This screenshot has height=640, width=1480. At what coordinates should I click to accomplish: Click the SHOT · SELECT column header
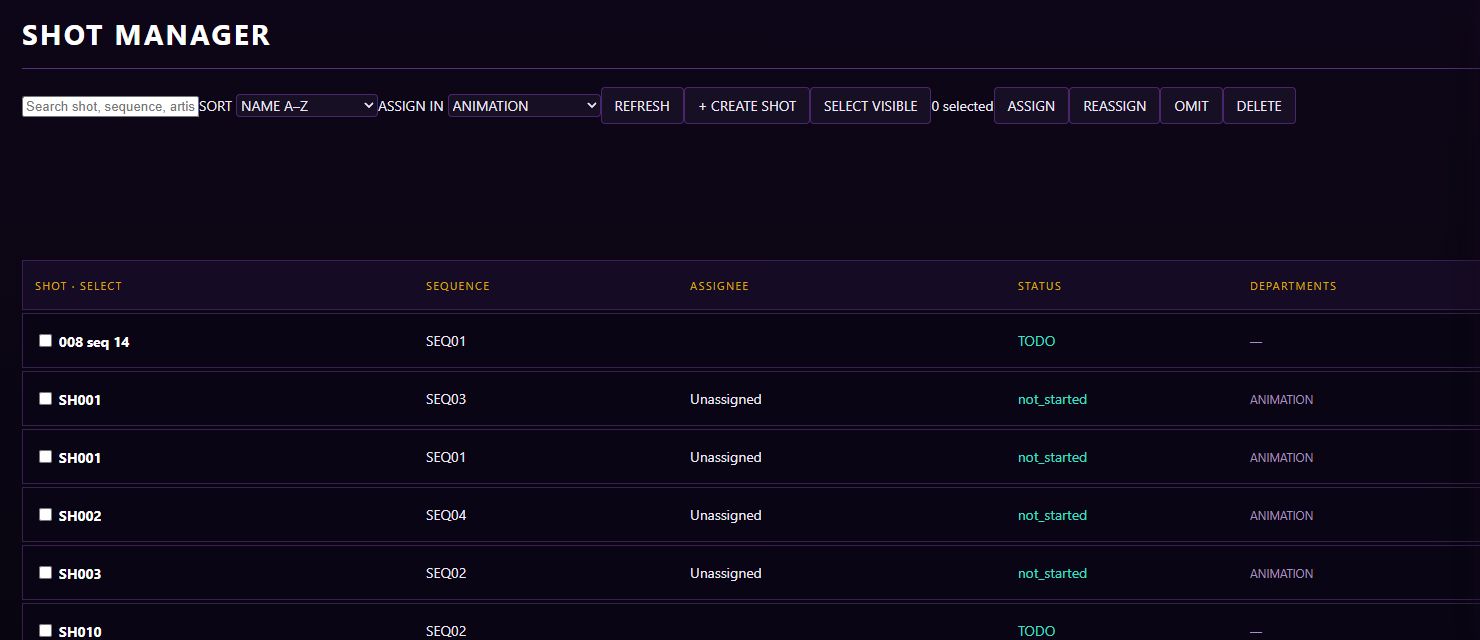[x=78, y=286]
